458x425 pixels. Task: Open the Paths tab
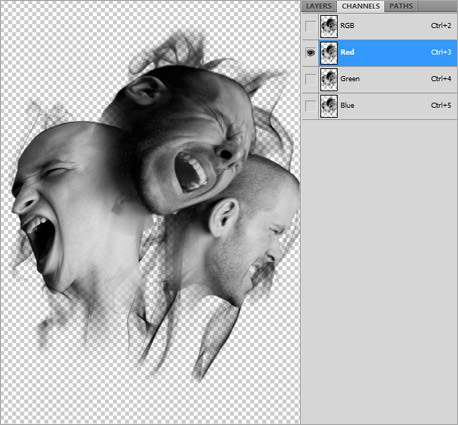pyautogui.click(x=401, y=6)
